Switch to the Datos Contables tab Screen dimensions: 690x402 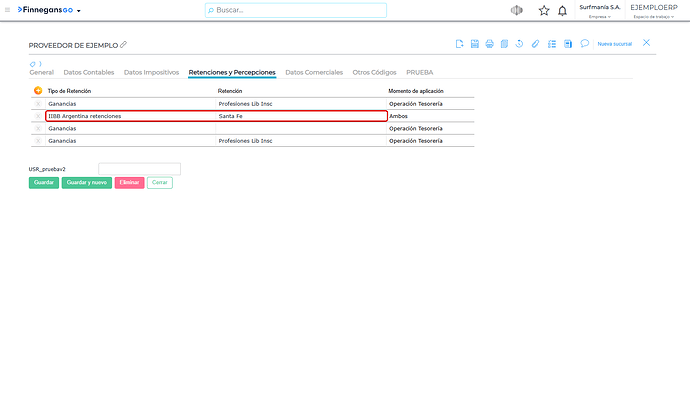(x=88, y=72)
